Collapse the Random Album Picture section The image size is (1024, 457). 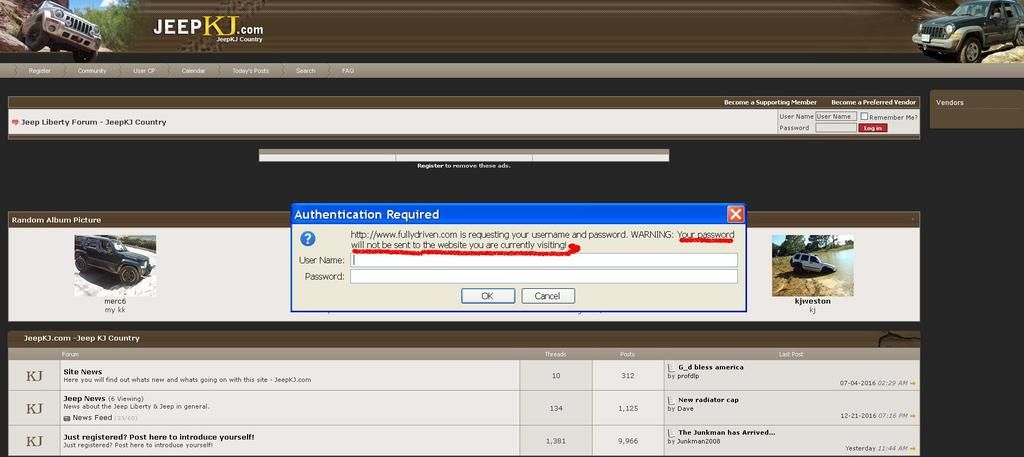[x=912, y=219]
